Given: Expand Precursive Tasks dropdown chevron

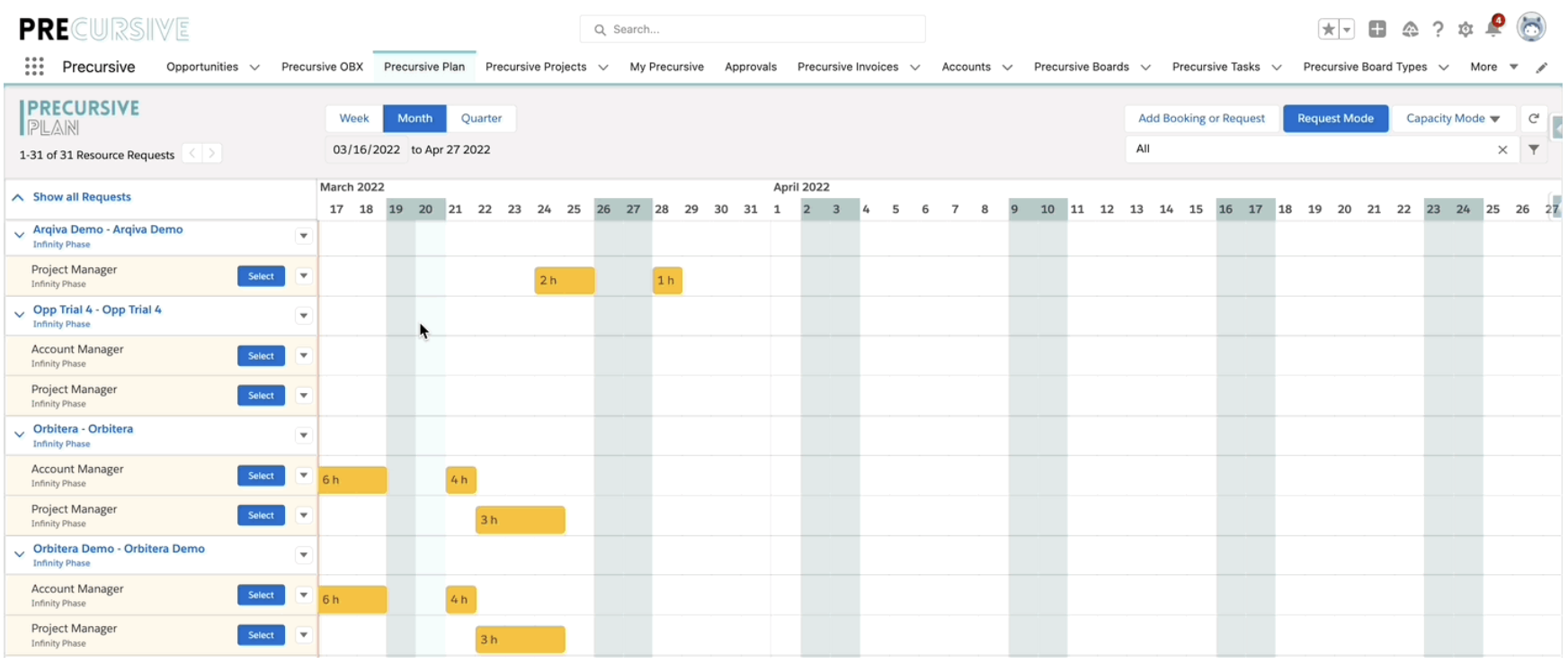Looking at the screenshot, I should tap(1277, 67).
